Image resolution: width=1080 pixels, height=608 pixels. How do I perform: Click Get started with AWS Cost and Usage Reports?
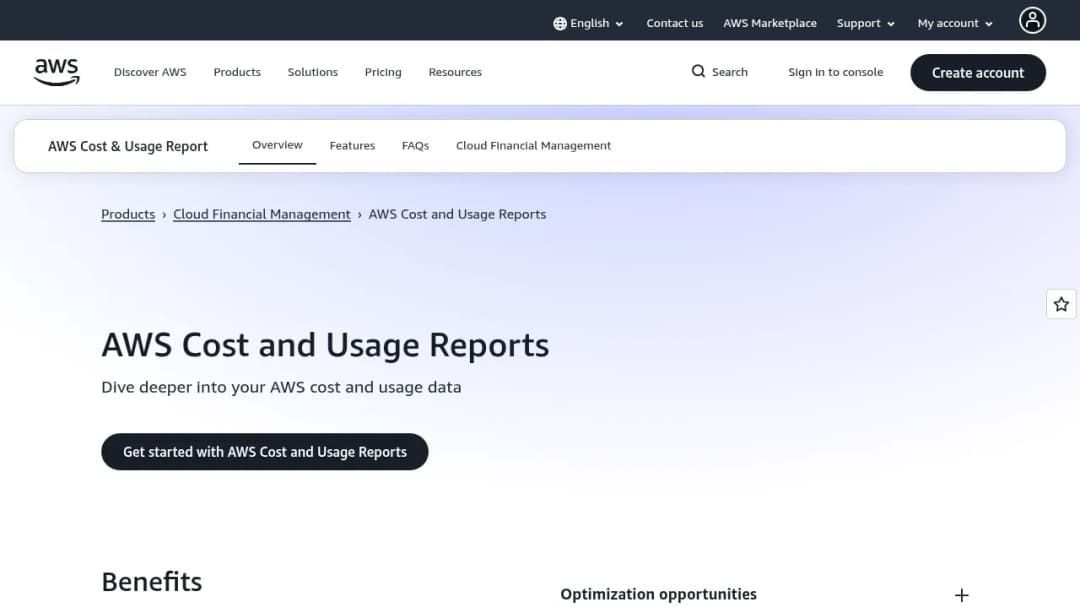pyautogui.click(x=264, y=452)
